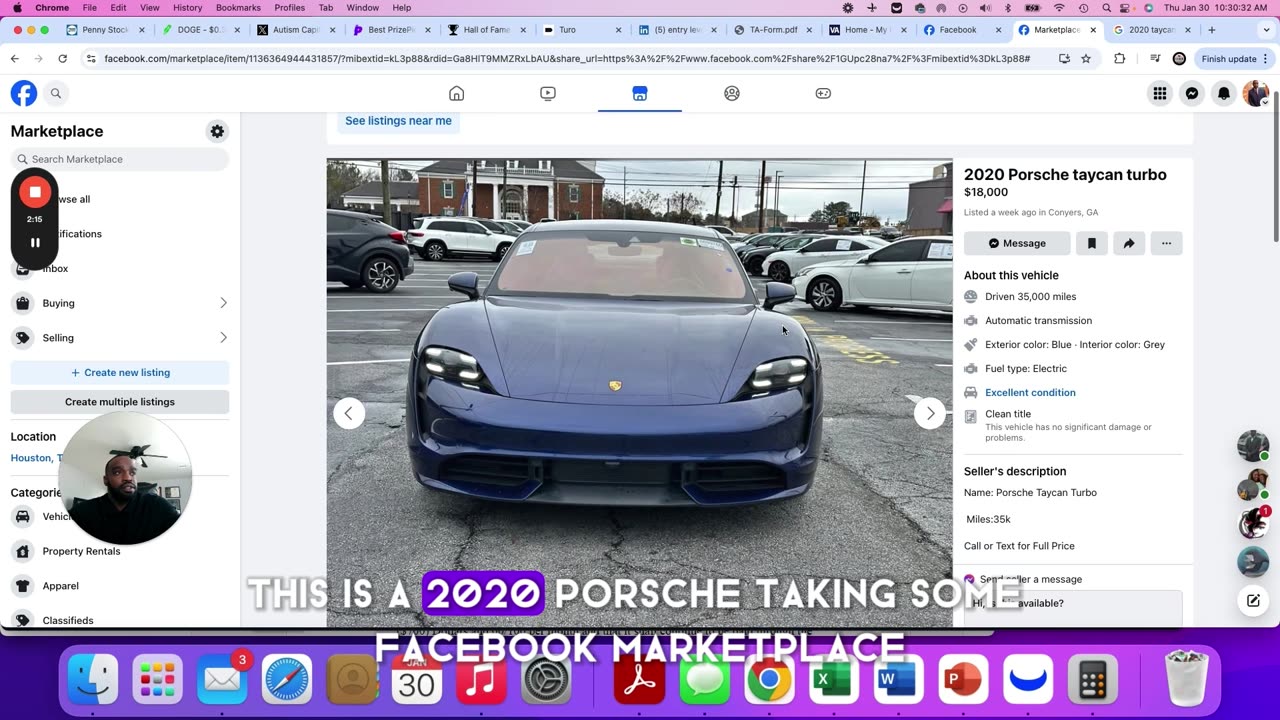Viewport: 1280px width, 720px height.
Task: Open the Facebook menu grid icon
Action: (1160, 93)
